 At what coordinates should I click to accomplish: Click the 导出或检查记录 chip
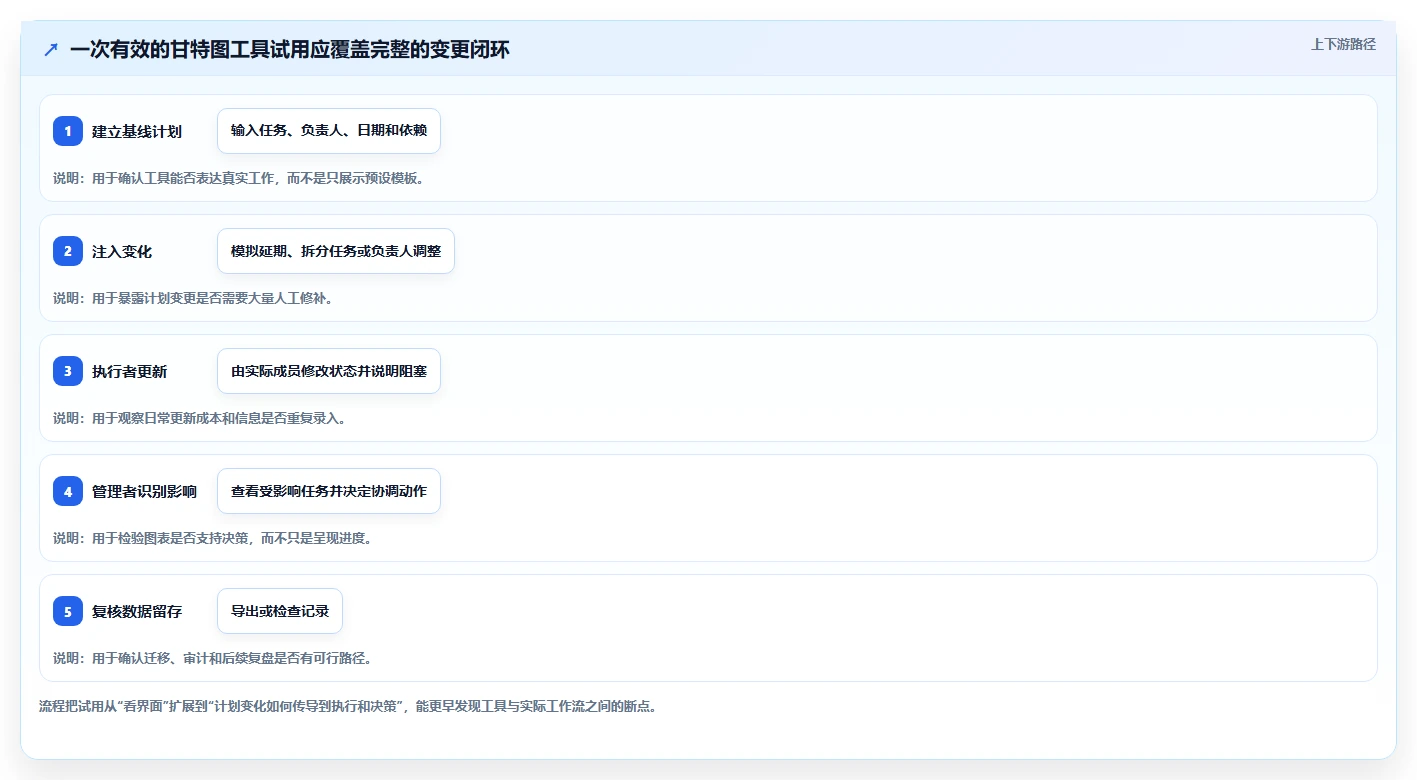click(280, 611)
